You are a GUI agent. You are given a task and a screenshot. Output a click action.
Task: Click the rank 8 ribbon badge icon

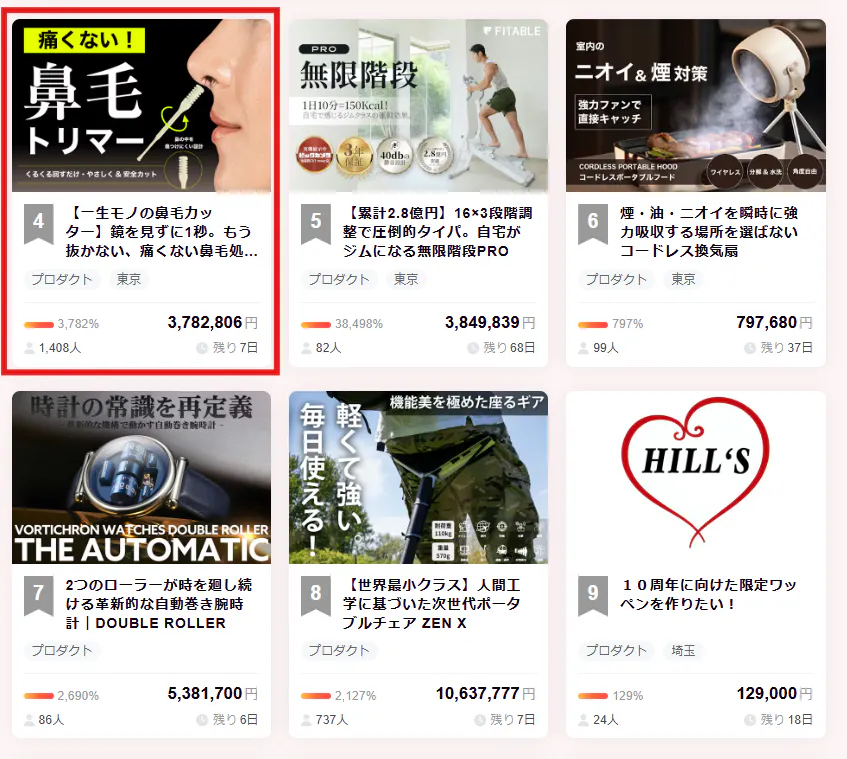[x=315, y=595]
